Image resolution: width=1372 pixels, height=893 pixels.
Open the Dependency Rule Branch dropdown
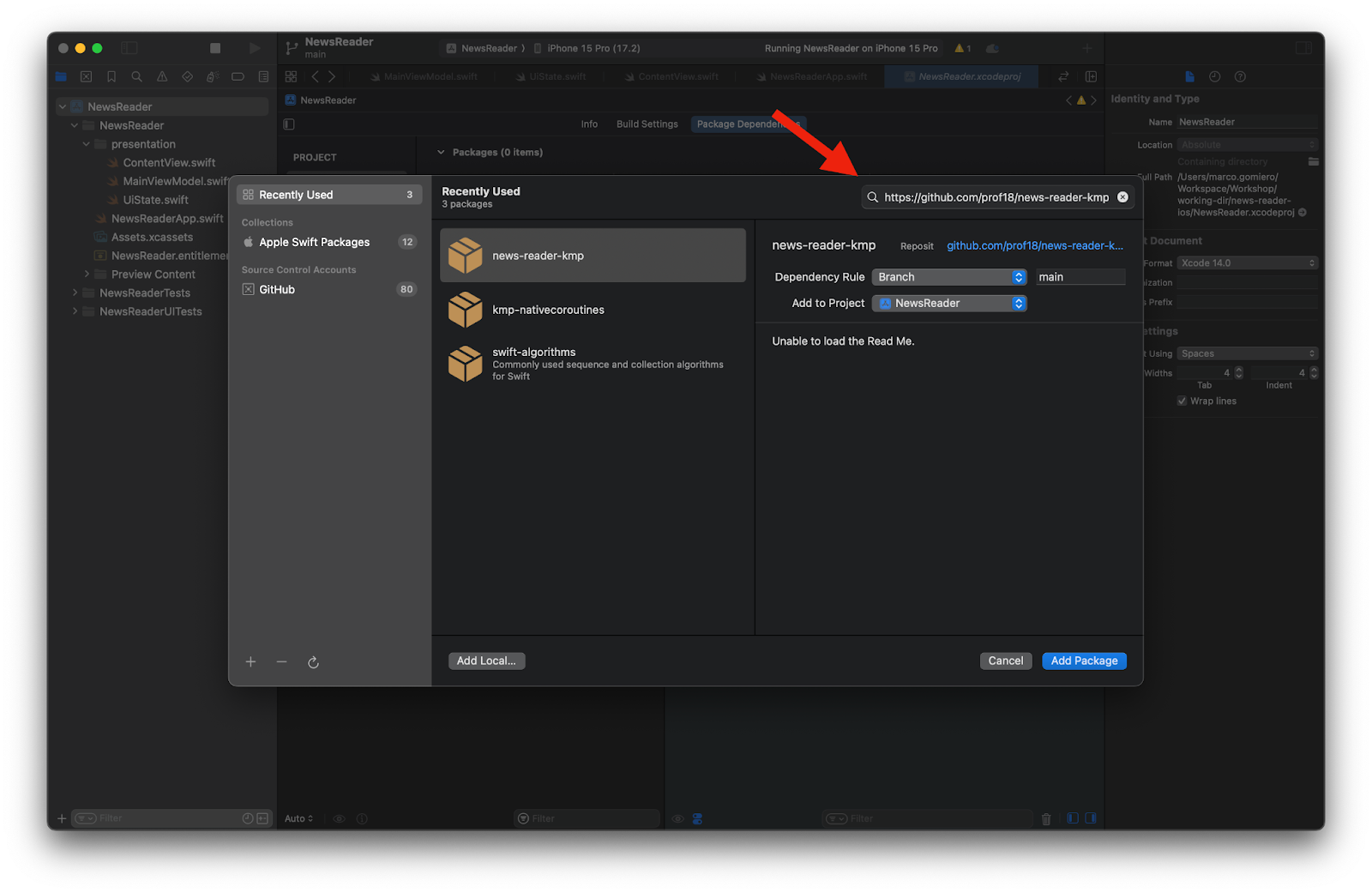coord(949,277)
